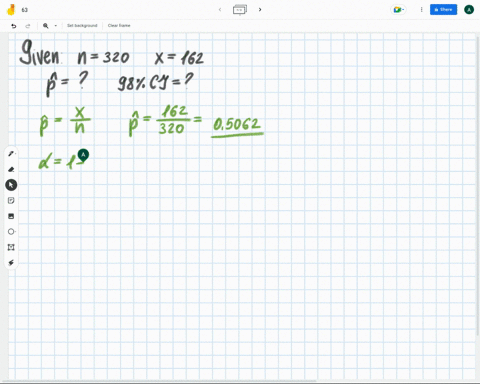
Task: Insert an image with the image tool
Action: tap(11, 216)
